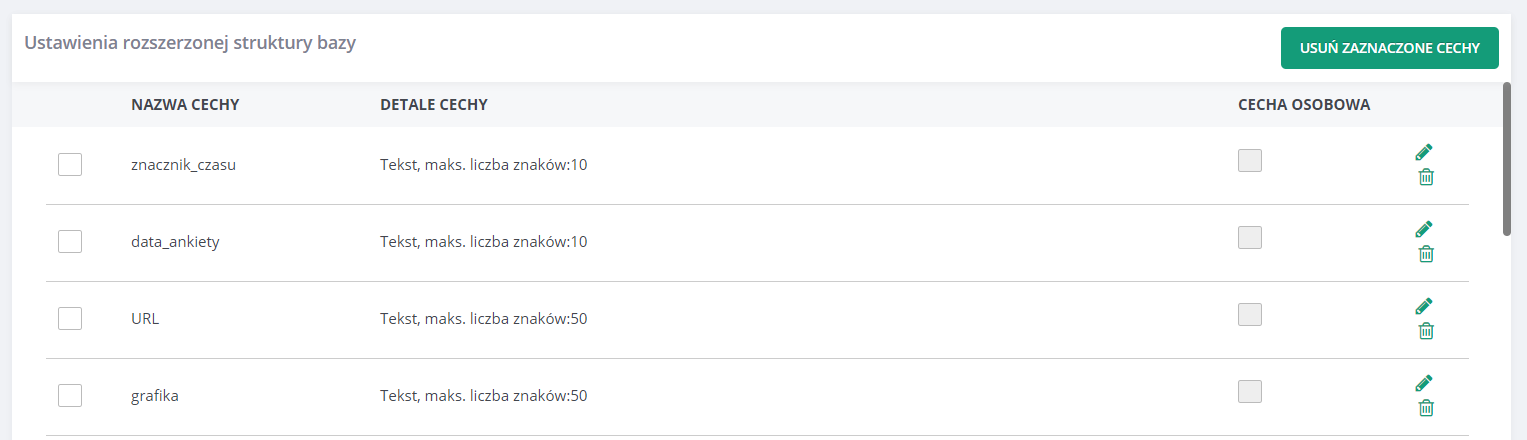Screen dimensions: 1527x440
Task: Open edit for the grafika feature
Action: (1424, 383)
